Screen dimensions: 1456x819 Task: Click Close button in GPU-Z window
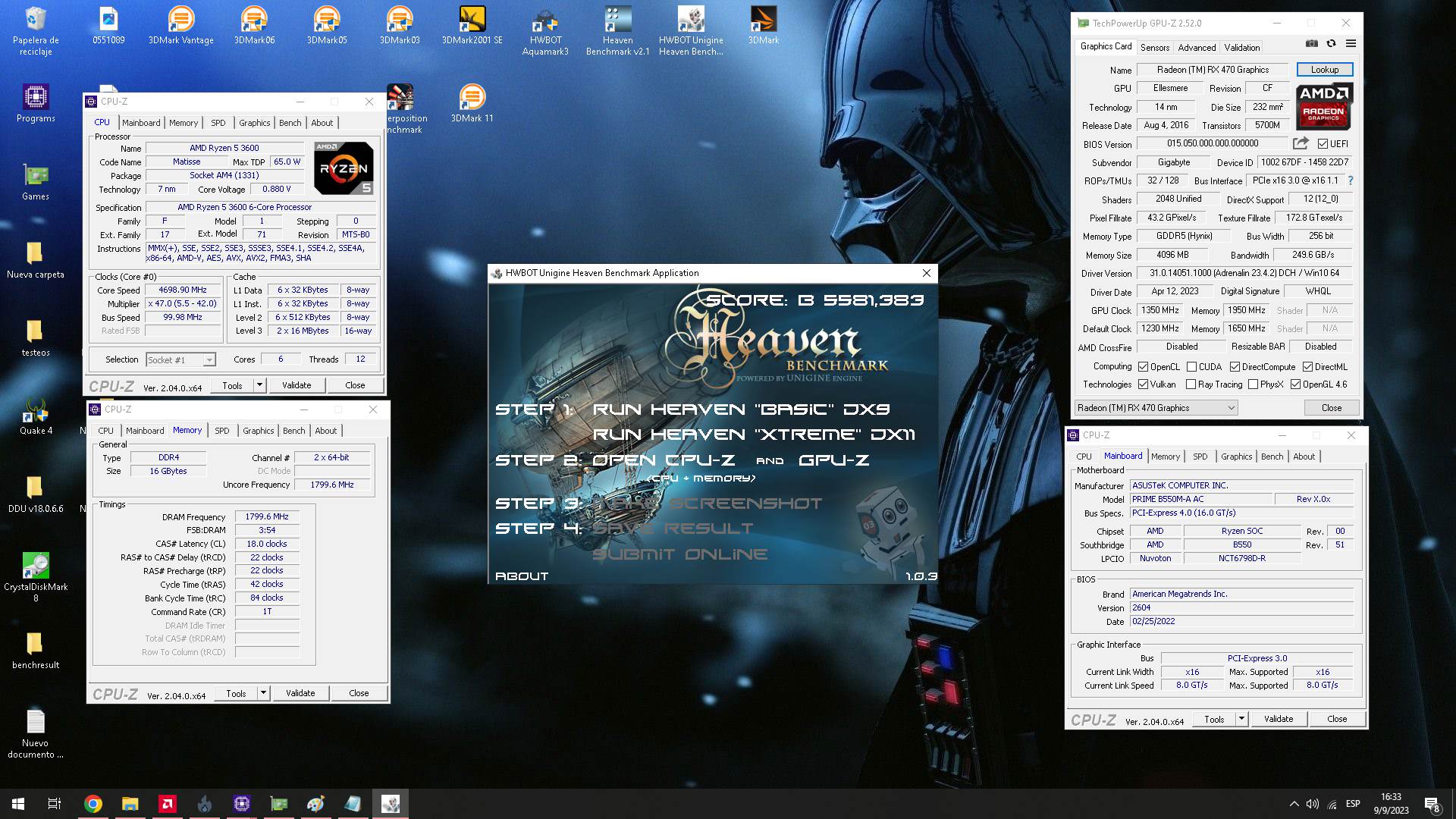[x=1332, y=408]
